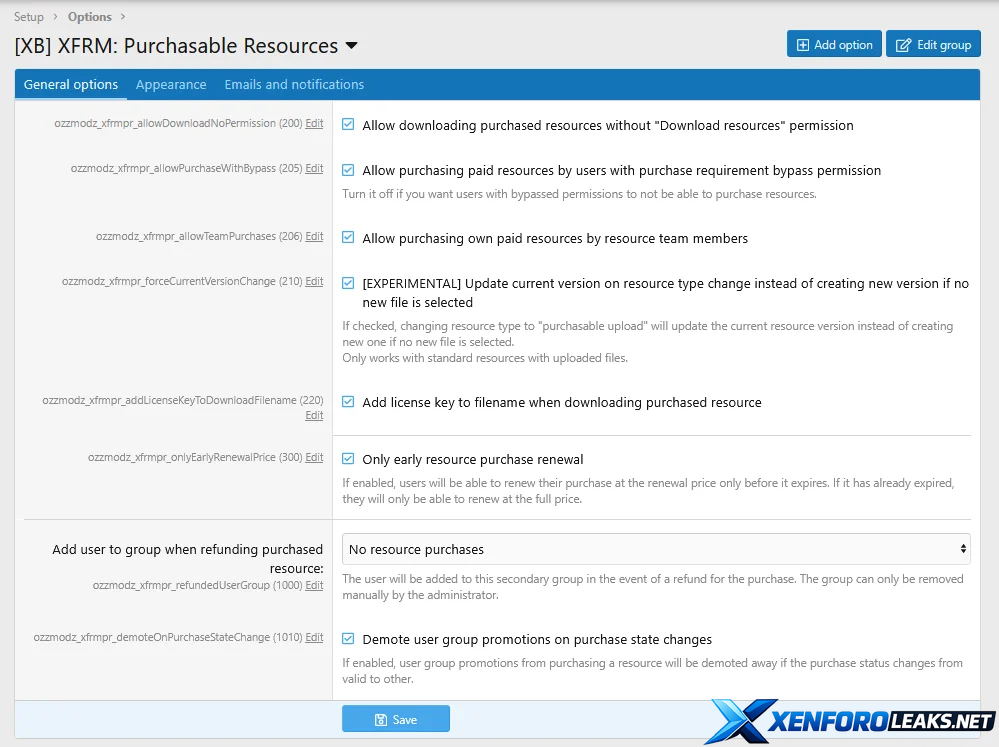Disable Add license key to filename

(348, 402)
